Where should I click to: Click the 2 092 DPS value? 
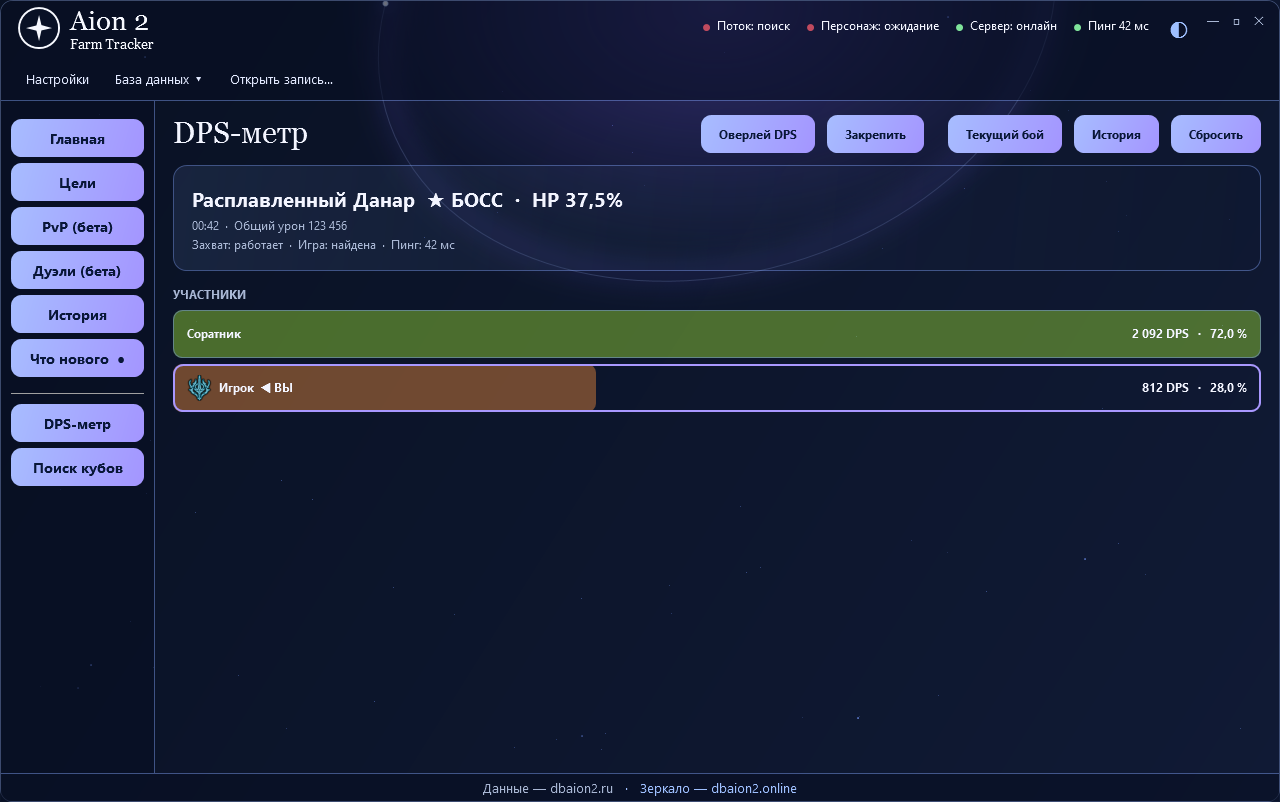click(1160, 334)
